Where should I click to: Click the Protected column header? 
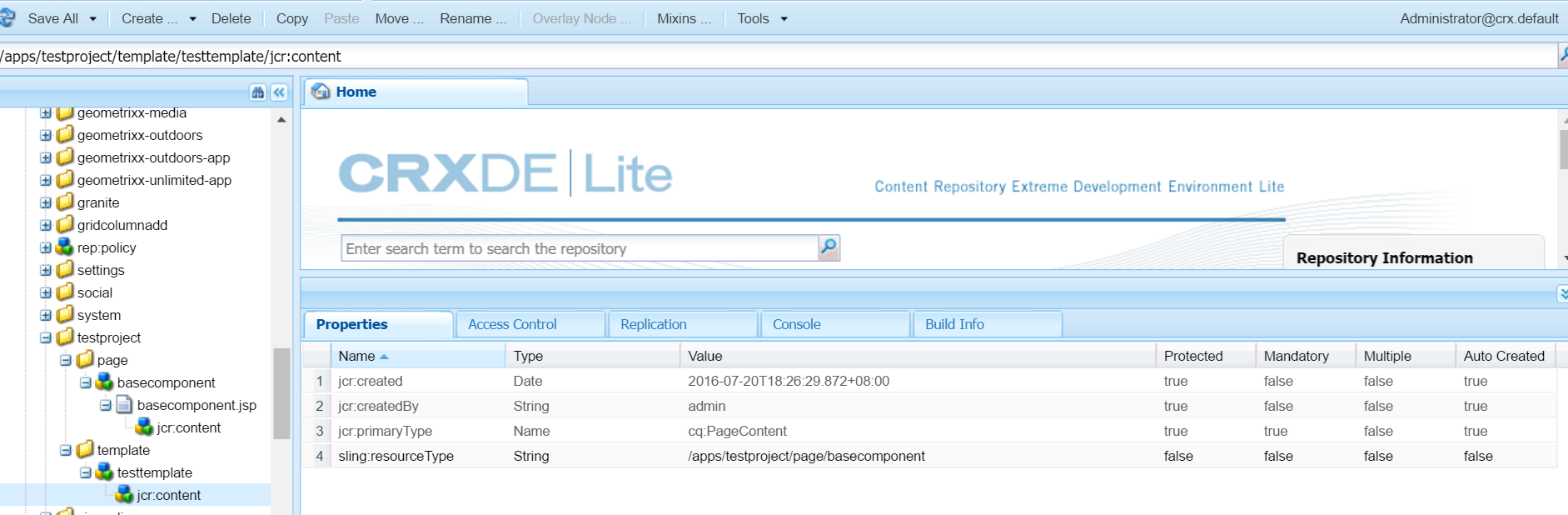[1205, 356]
